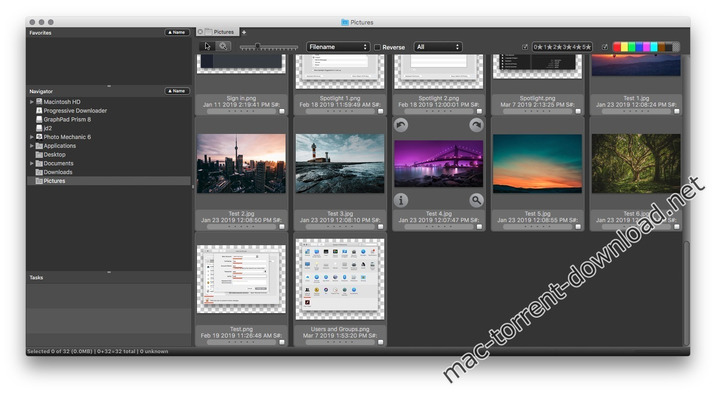The image size is (716, 393).
Task: Click the thumbnail size slider
Action: coord(268,47)
